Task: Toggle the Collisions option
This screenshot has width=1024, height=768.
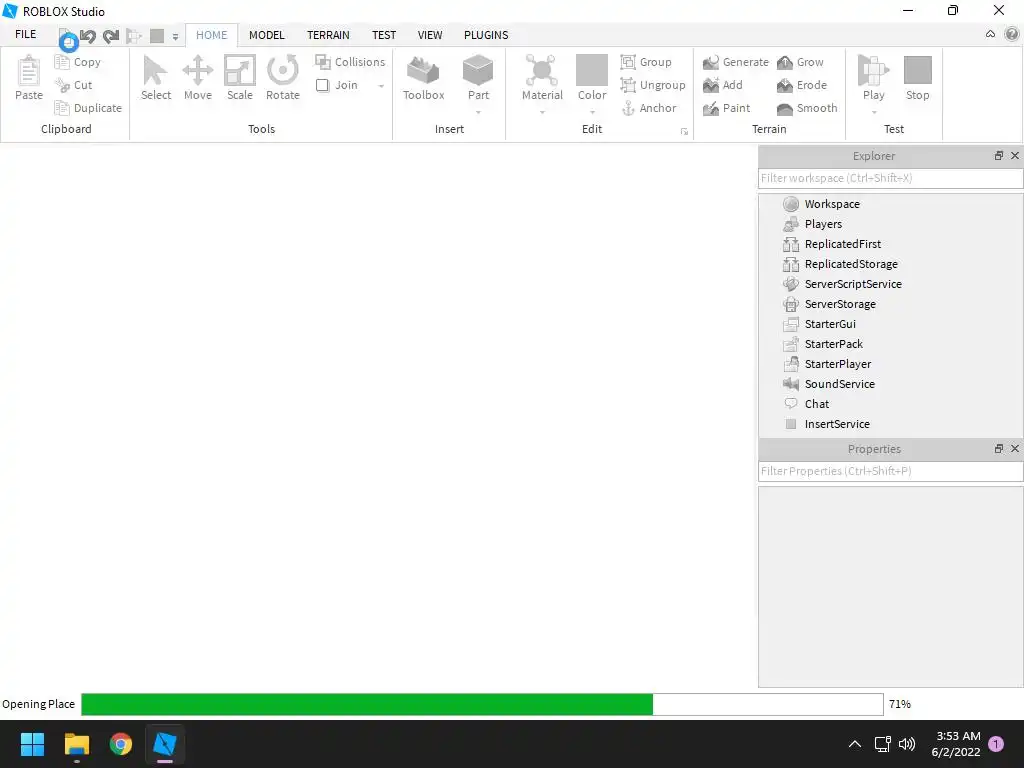Action: point(350,62)
